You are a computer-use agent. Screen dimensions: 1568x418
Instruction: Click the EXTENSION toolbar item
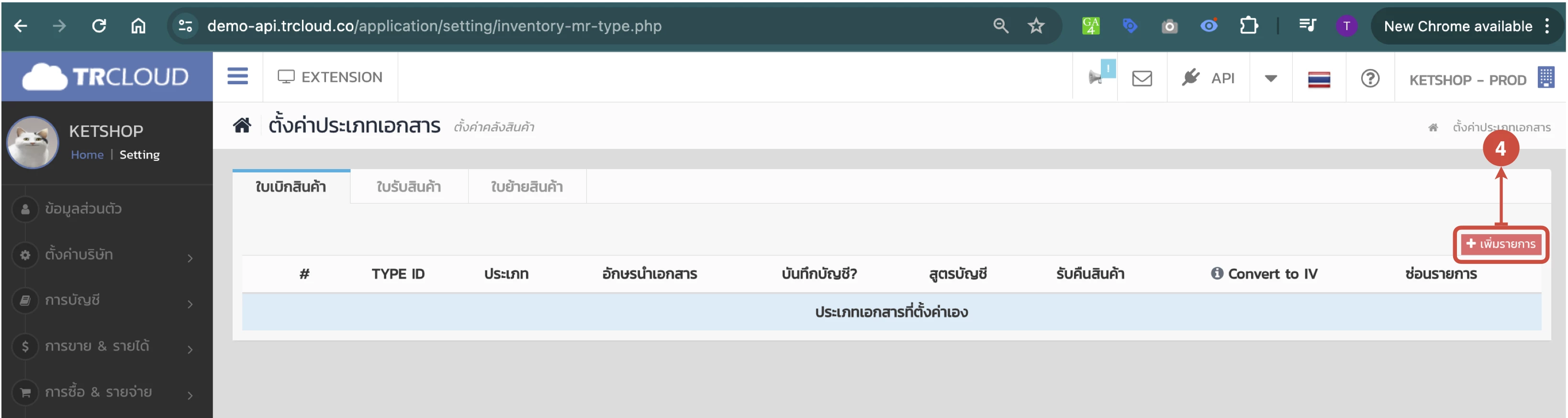point(330,78)
